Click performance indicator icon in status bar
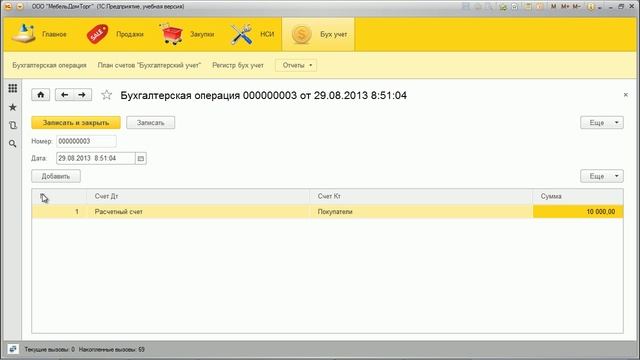This screenshot has width=640, height=360. pyautogui.click(x=13, y=349)
